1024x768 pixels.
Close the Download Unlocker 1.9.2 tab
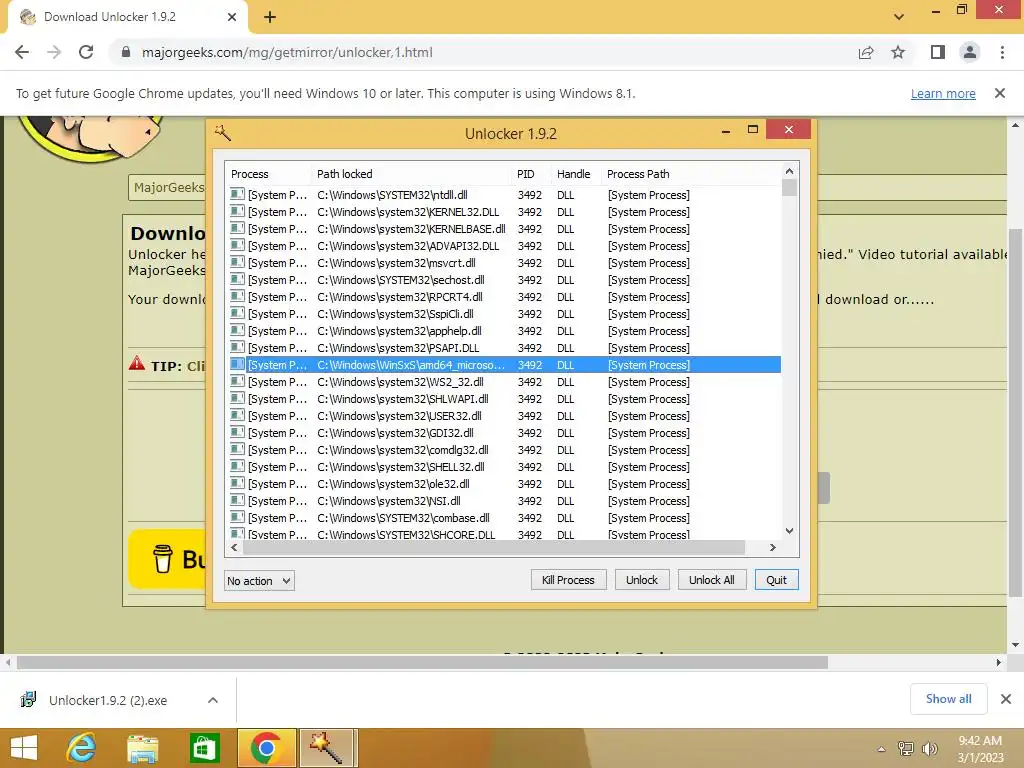(232, 17)
